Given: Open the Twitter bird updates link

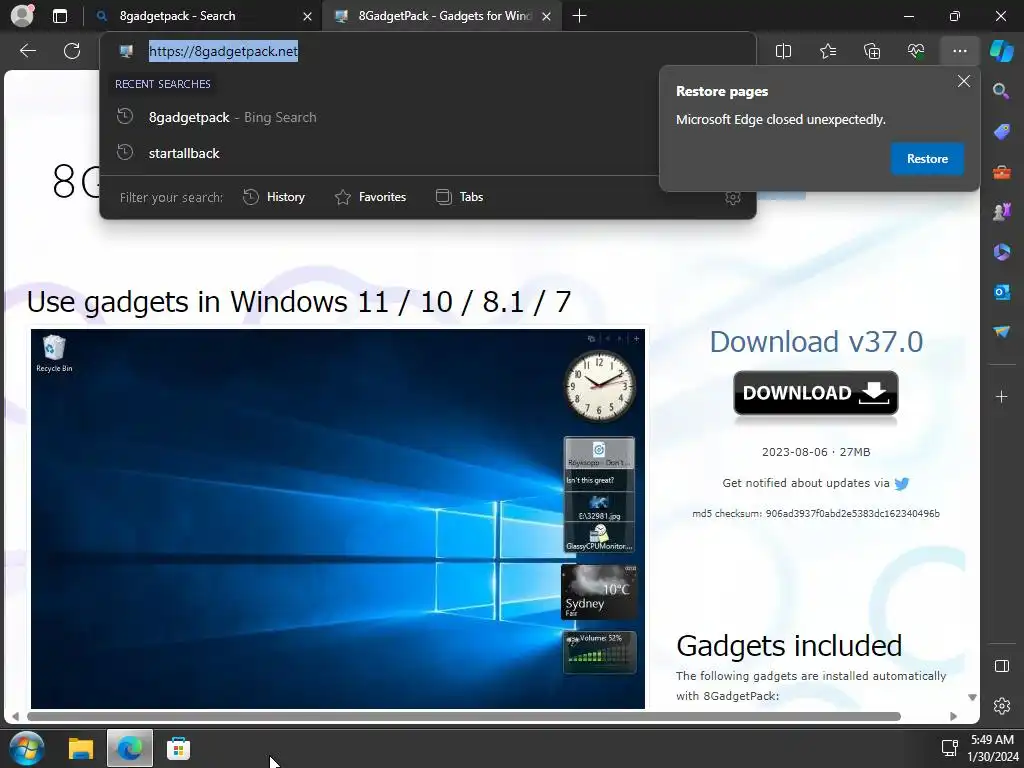Looking at the screenshot, I should pos(902,484).
